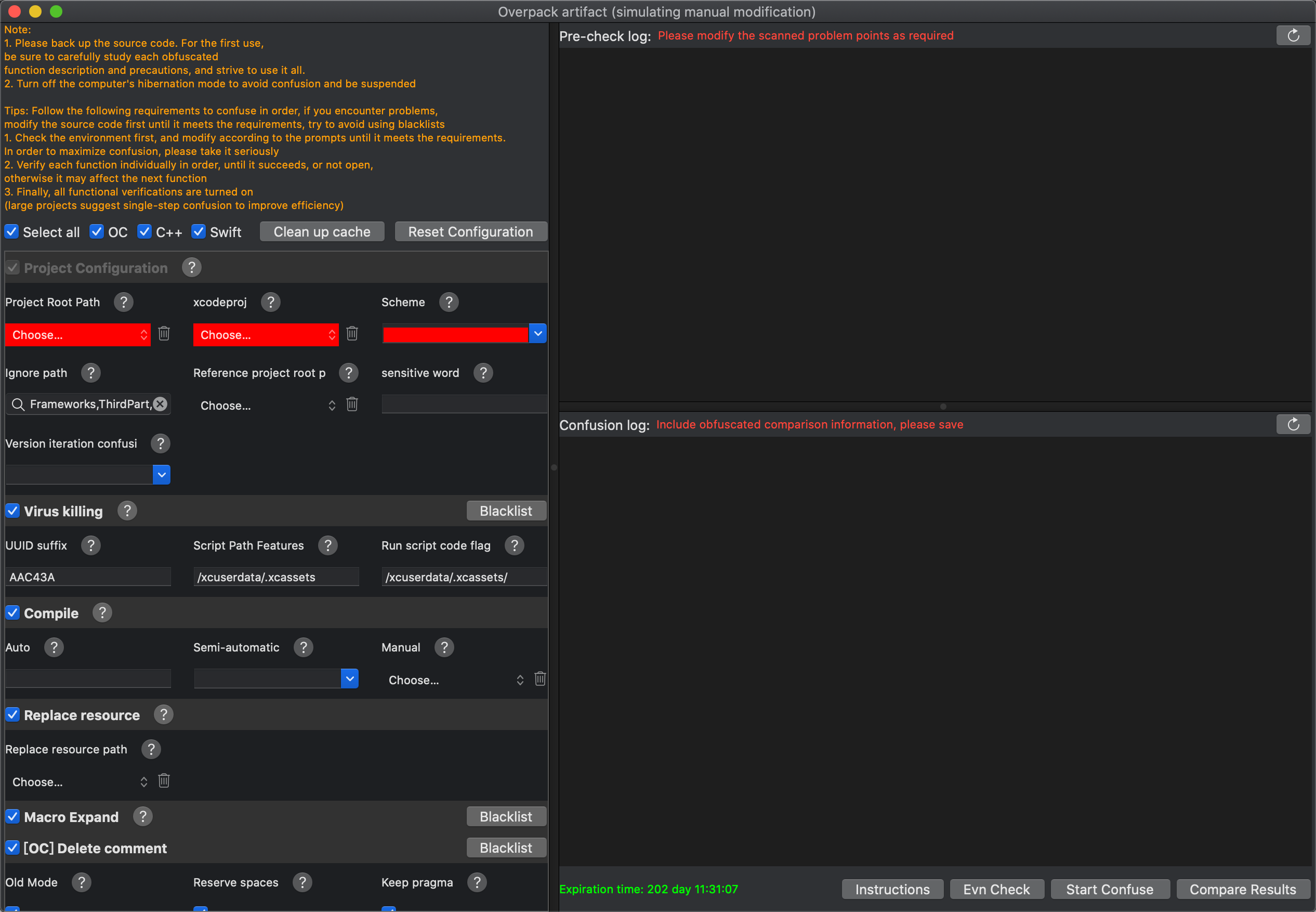The image size is (1316, 912).
Task: Click trash icon next to Project Root Path
Action: tap(164, 334)
